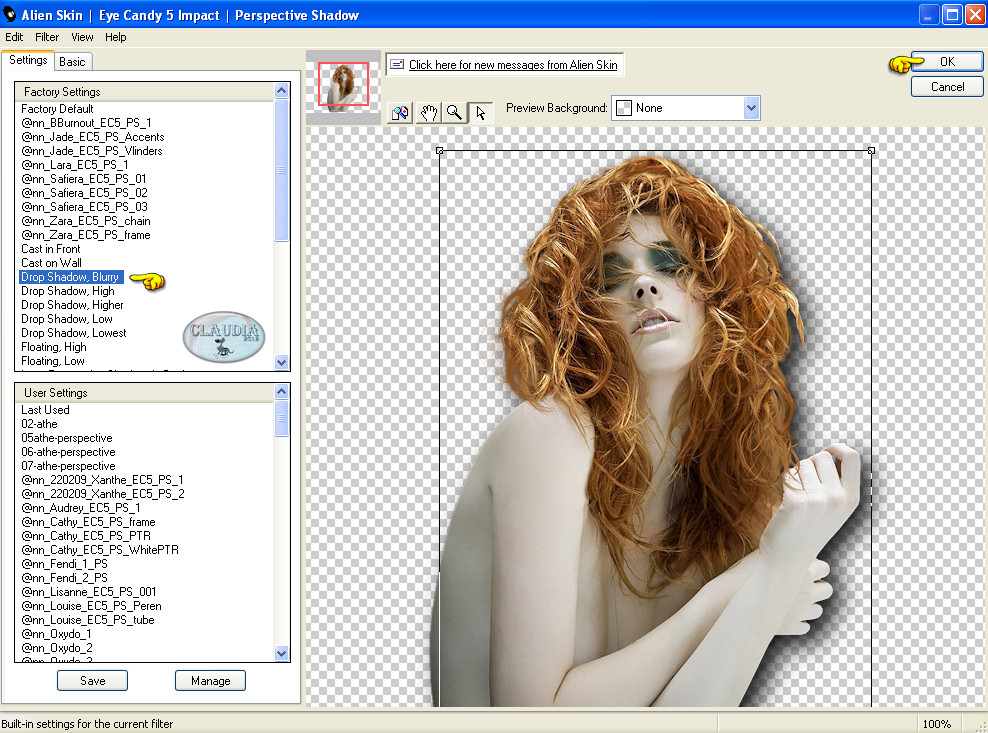Toggle the original/preview comparison icon
This screenshot has height=733, width=988.
(400, 113)
